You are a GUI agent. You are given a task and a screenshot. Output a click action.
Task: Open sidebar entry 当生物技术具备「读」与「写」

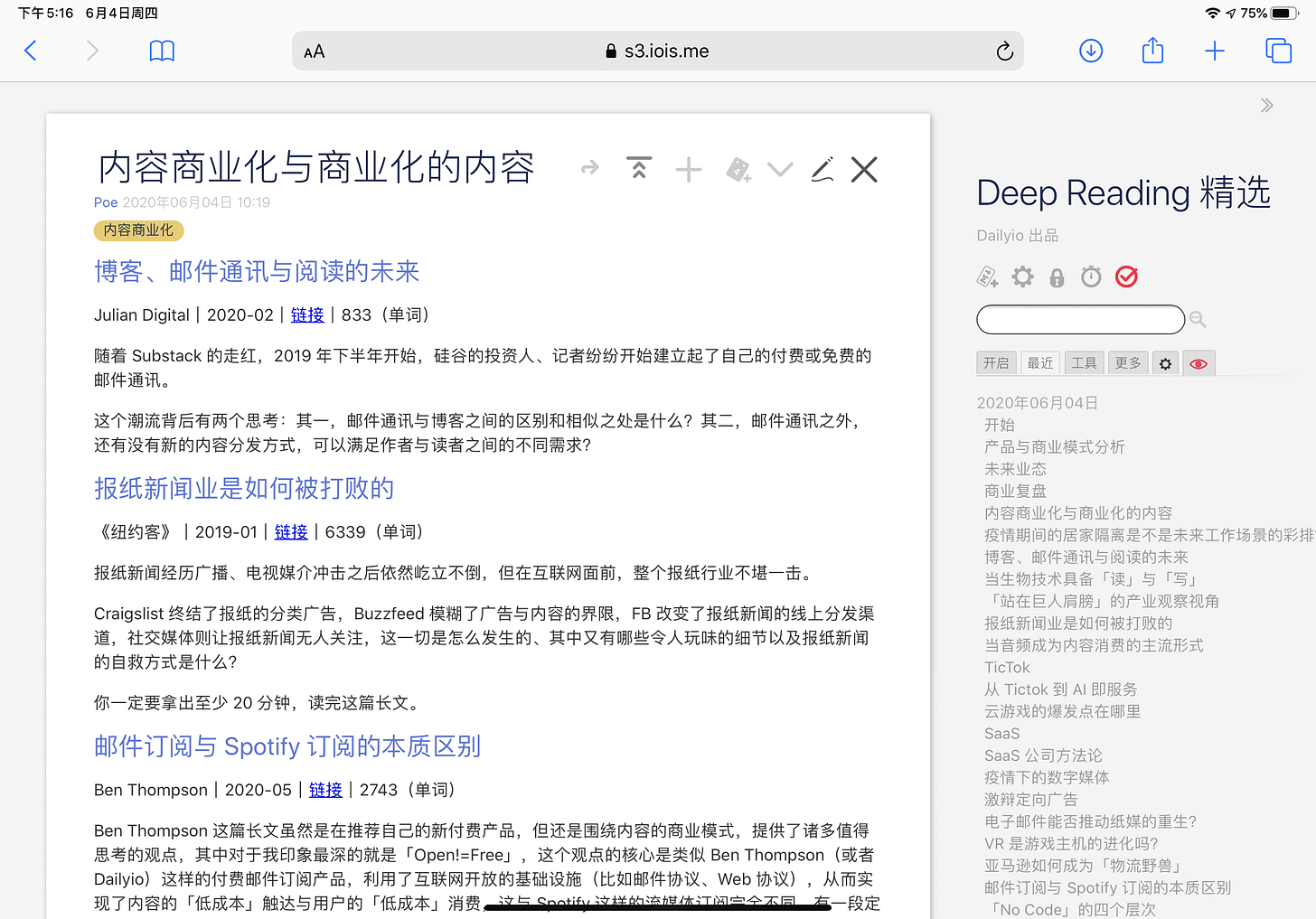click(x=1091, y=579)
